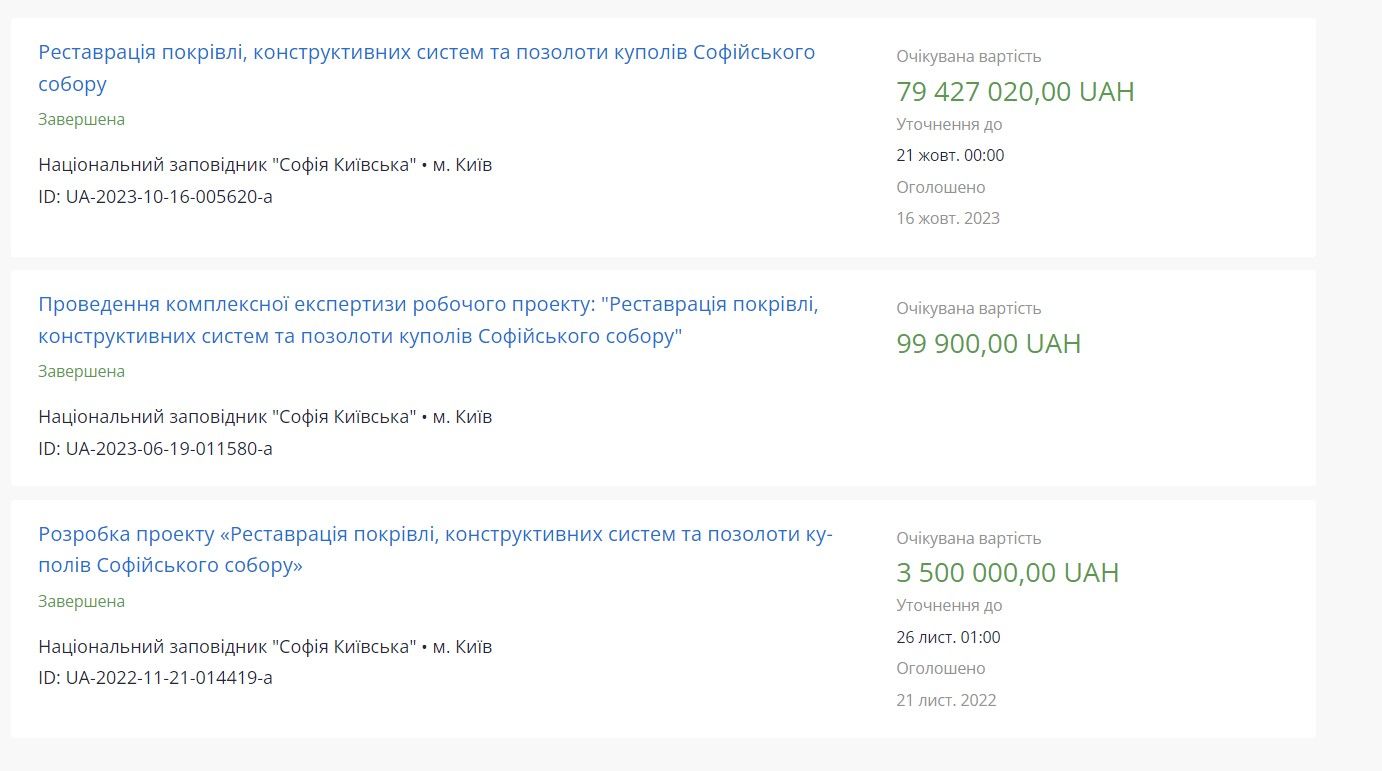Click the organization name above ID UA-2022-11-21-014419-a
The height and width of the screenshot is (771, 1382).
coord(227,647)
